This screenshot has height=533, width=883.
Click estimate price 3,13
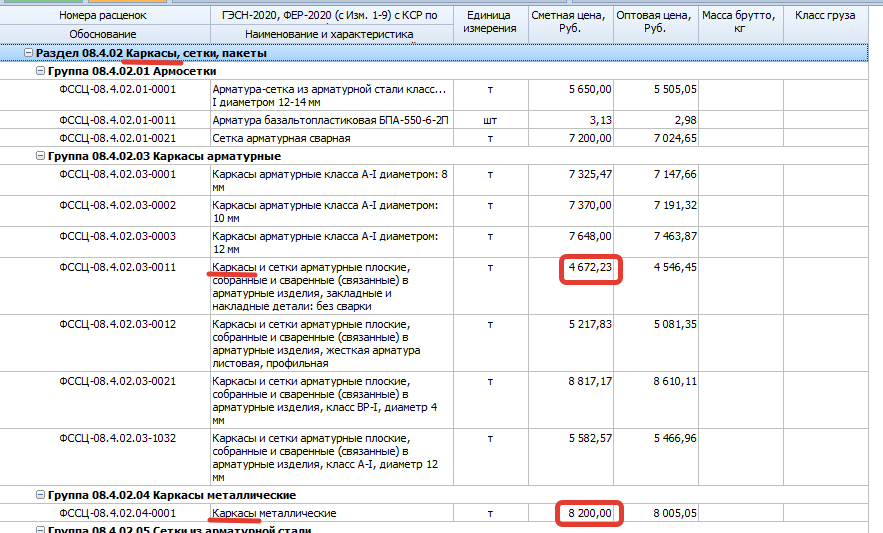(x=600, y=120)
